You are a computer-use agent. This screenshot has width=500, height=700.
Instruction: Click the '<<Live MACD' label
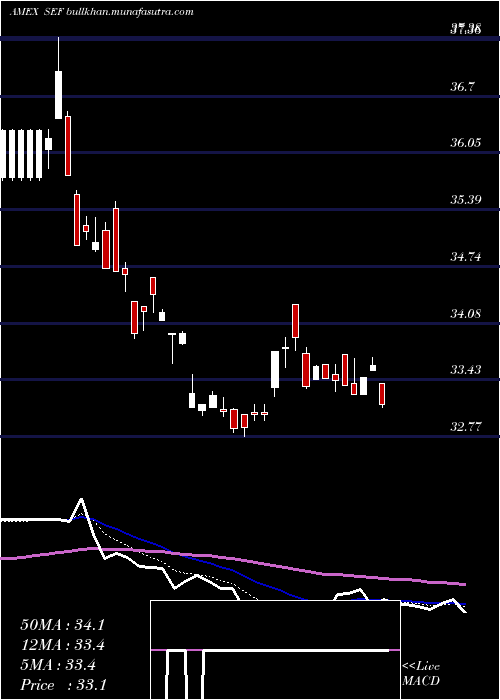[421, 674]
